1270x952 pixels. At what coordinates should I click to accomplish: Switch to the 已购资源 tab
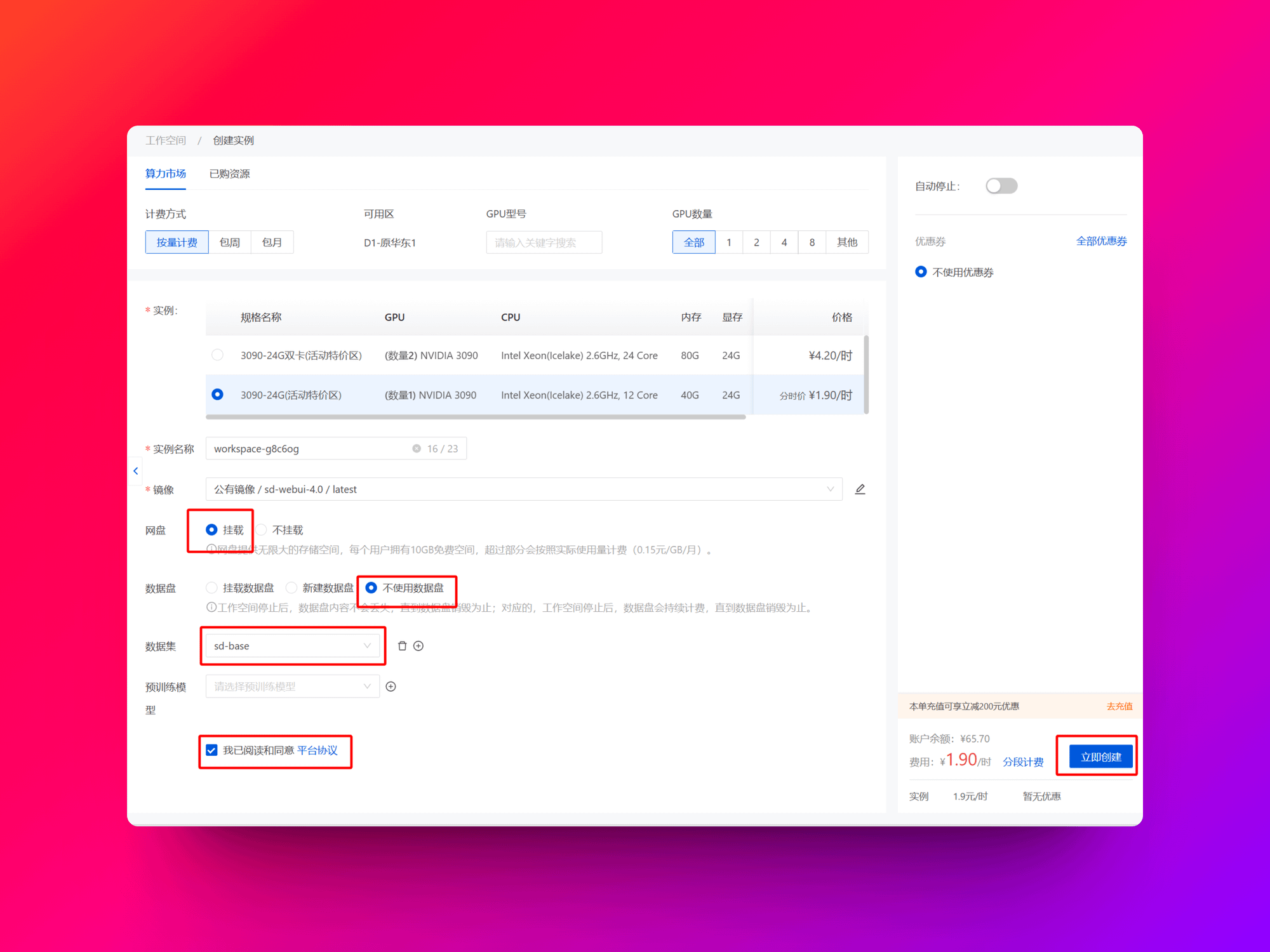(x=229, y=174)
